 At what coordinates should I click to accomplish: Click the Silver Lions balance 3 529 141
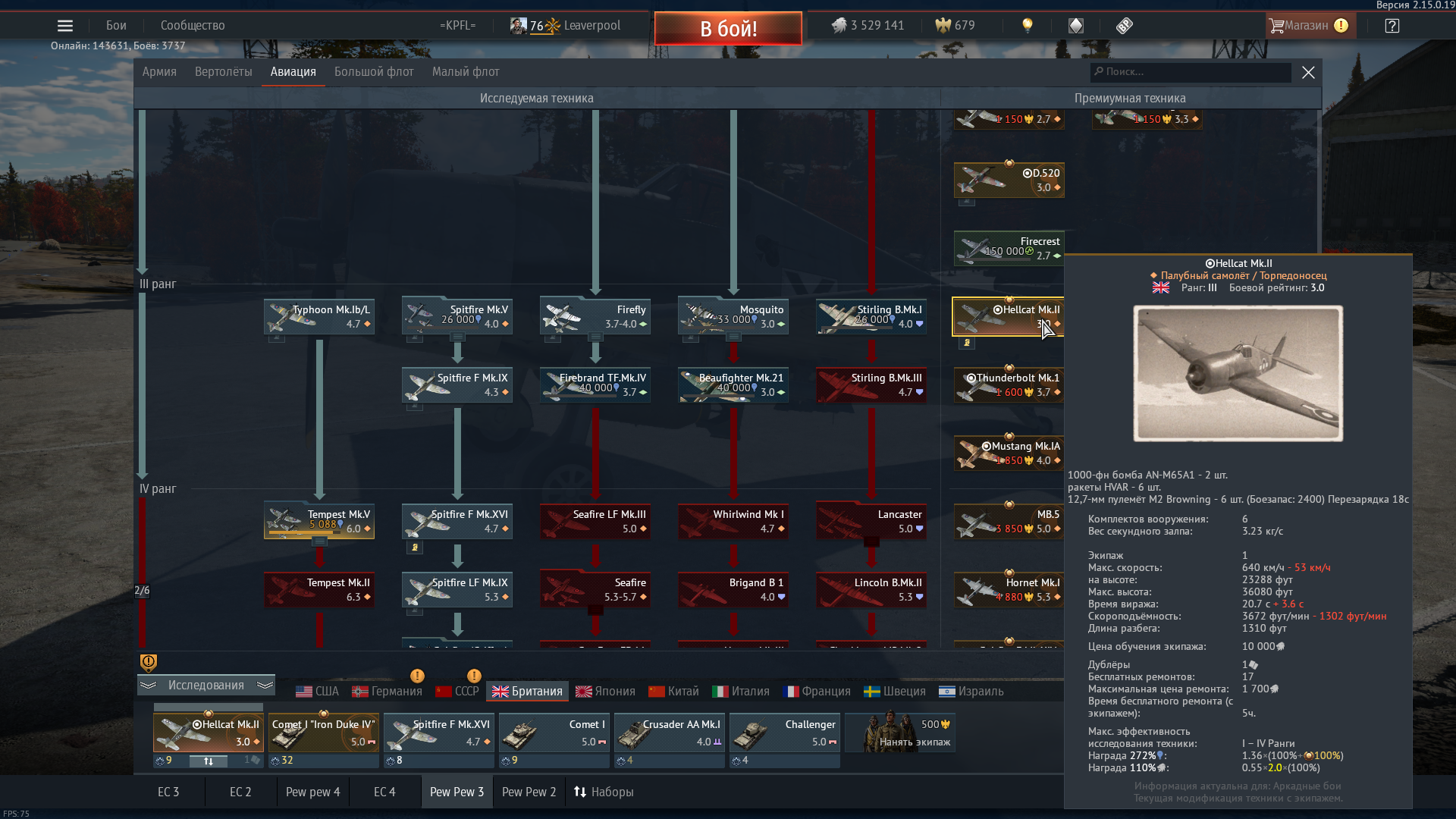click(x=868, y=26)
